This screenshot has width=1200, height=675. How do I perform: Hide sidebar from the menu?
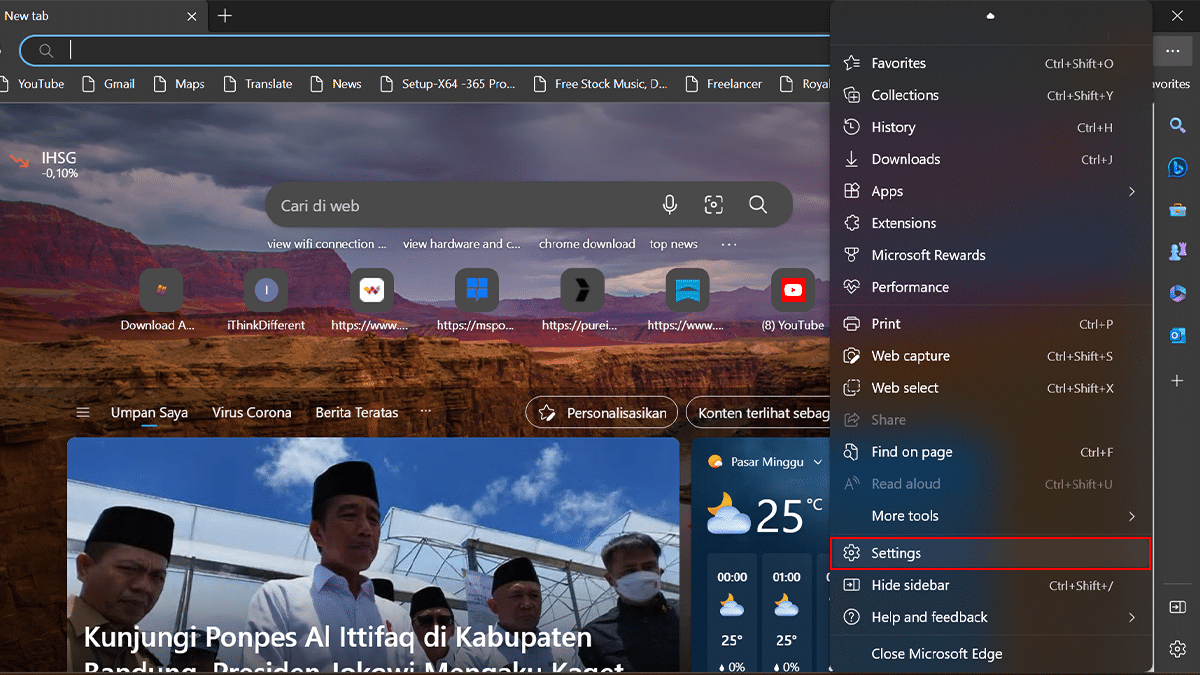(910, 585)
